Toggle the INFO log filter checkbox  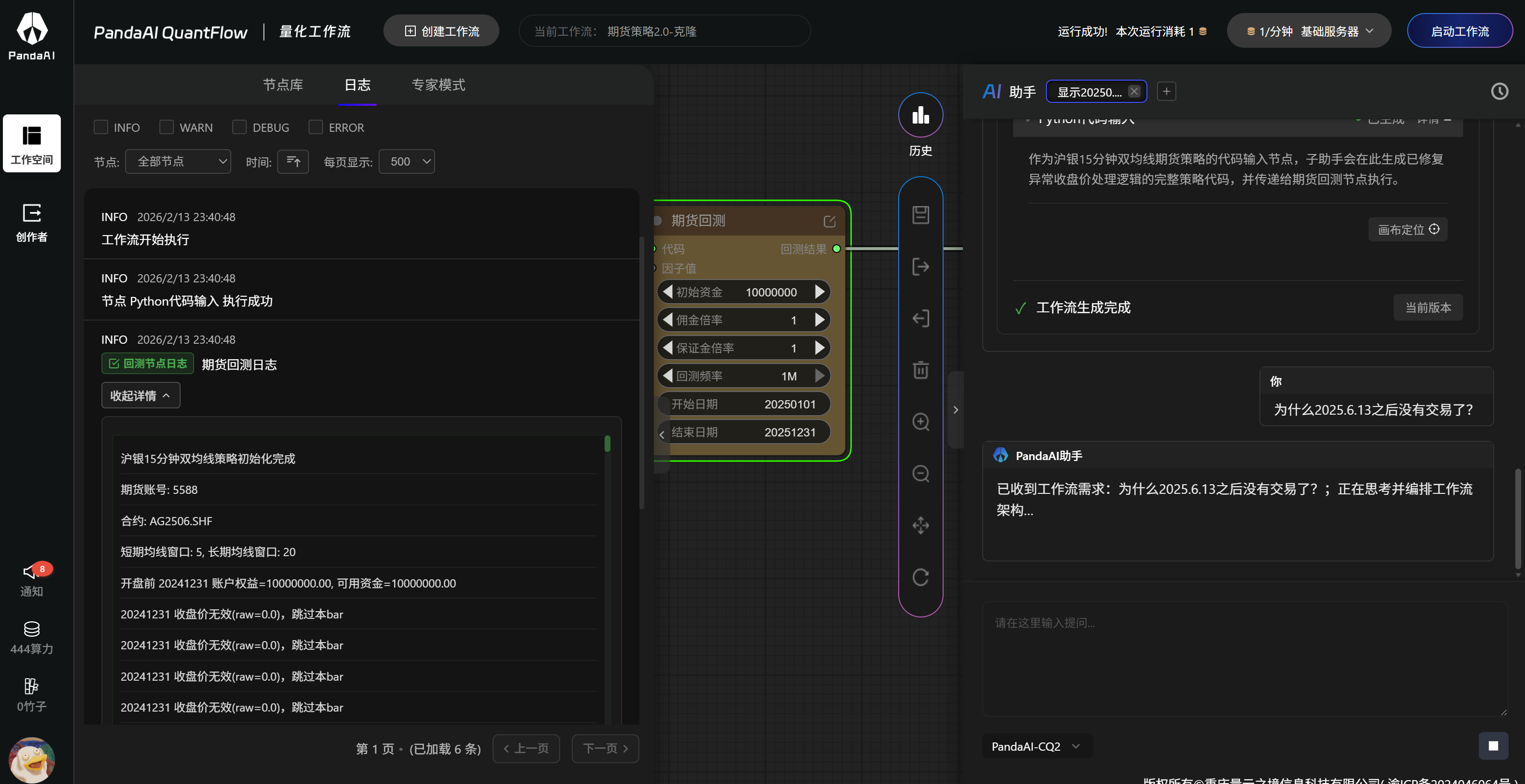(100, 127)
